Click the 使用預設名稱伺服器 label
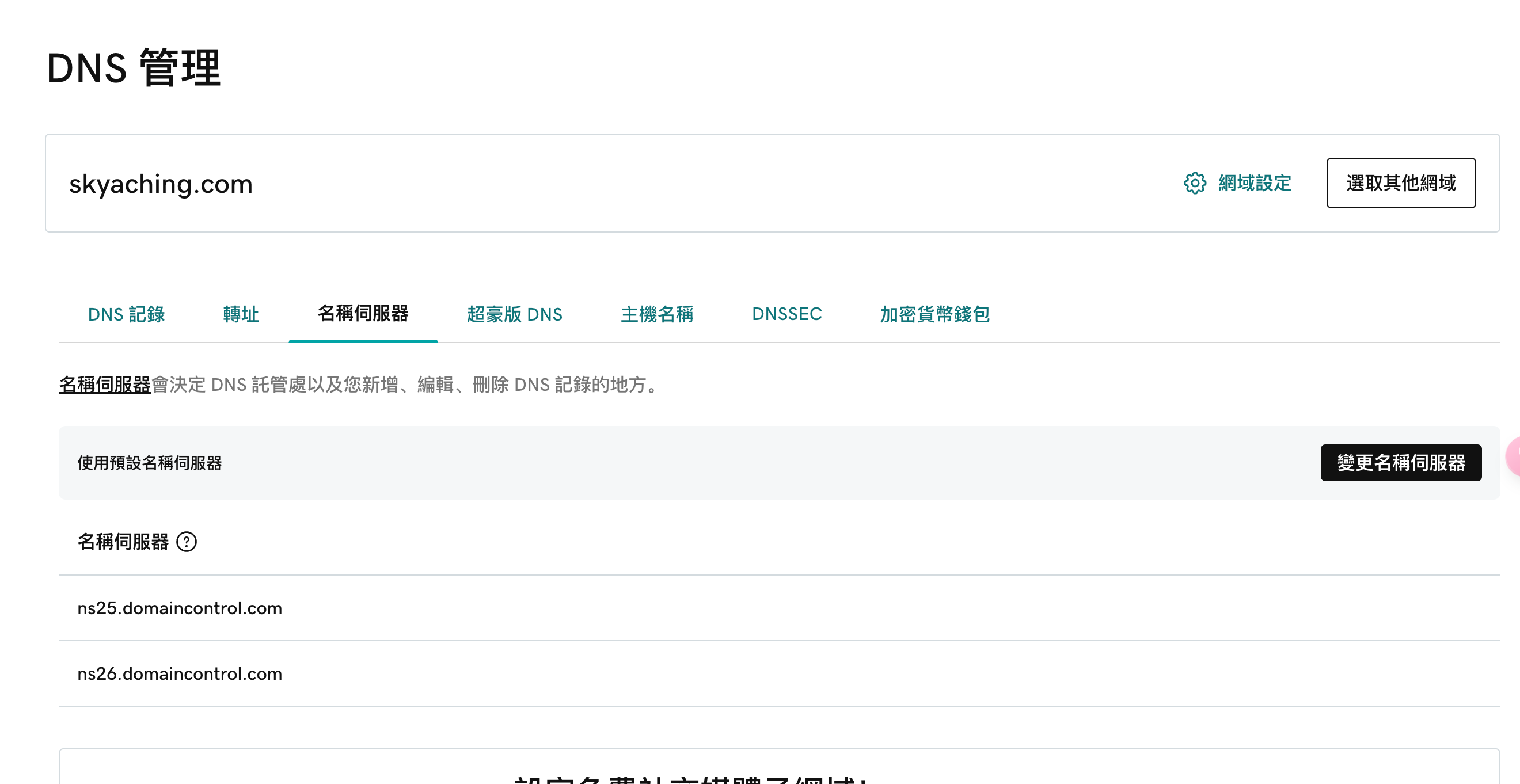Screen dimensions: 1520x784 click(x=149, y=463)
